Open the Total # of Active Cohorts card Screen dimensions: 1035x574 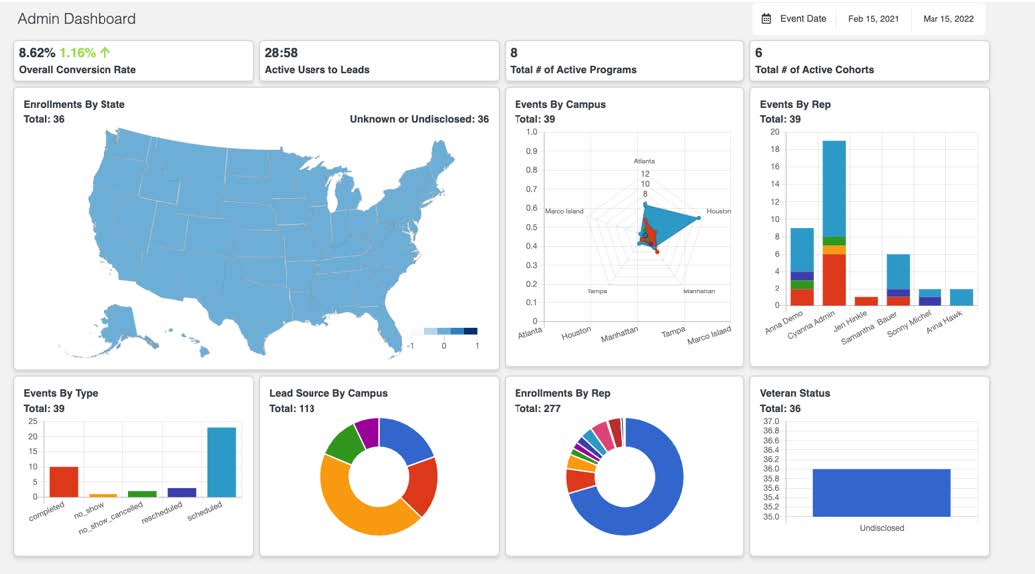coord(869,61)
